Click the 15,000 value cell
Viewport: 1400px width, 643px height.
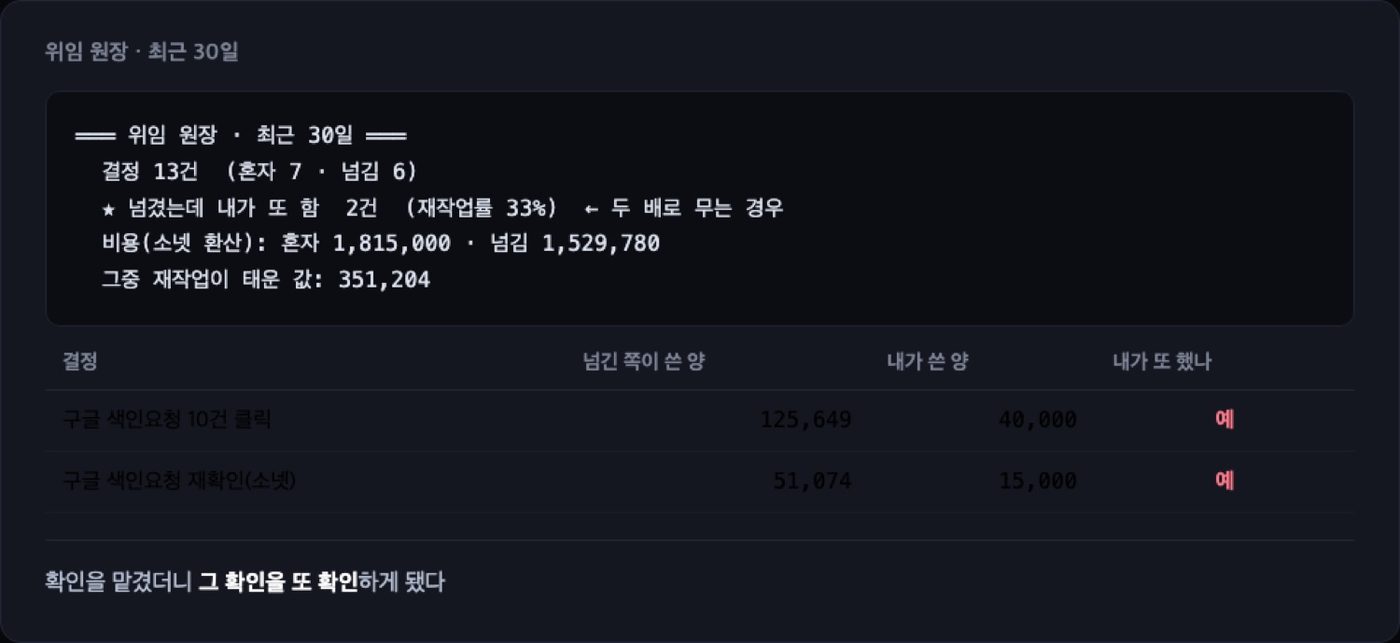tap(1037, 481)
